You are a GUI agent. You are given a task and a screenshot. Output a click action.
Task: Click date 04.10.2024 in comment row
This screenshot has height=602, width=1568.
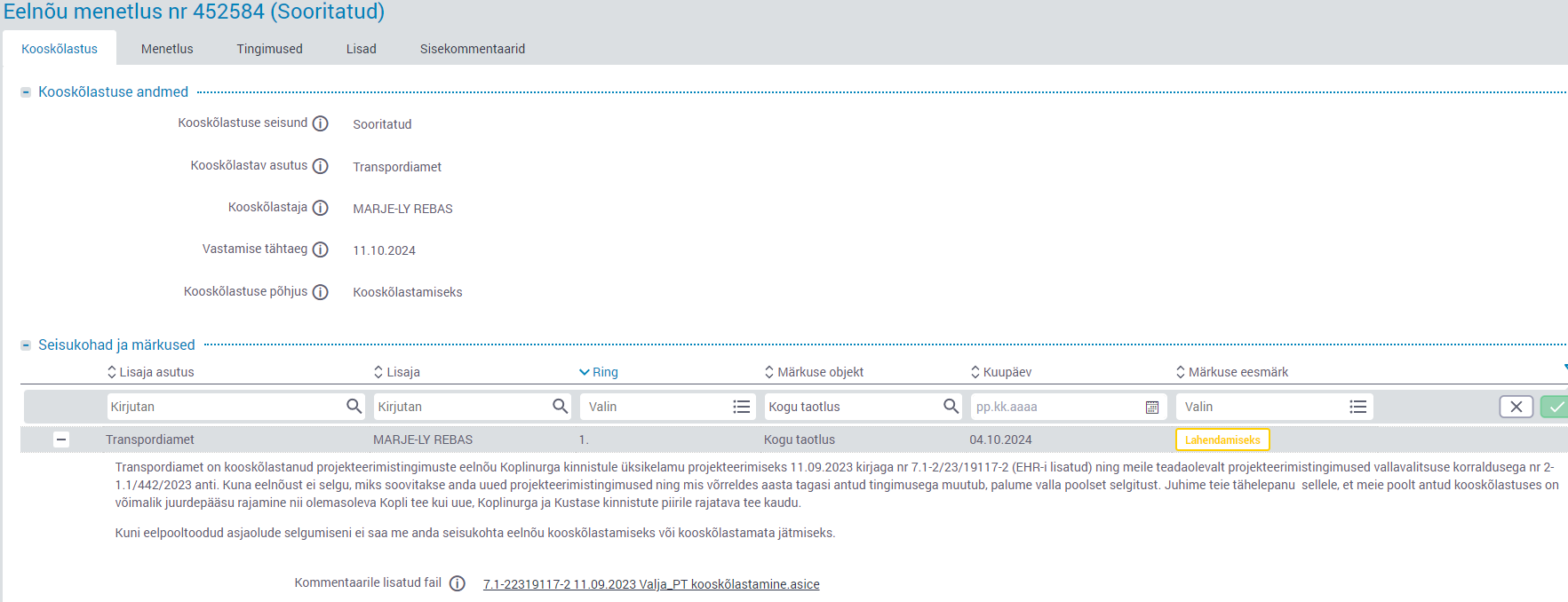1000,440
